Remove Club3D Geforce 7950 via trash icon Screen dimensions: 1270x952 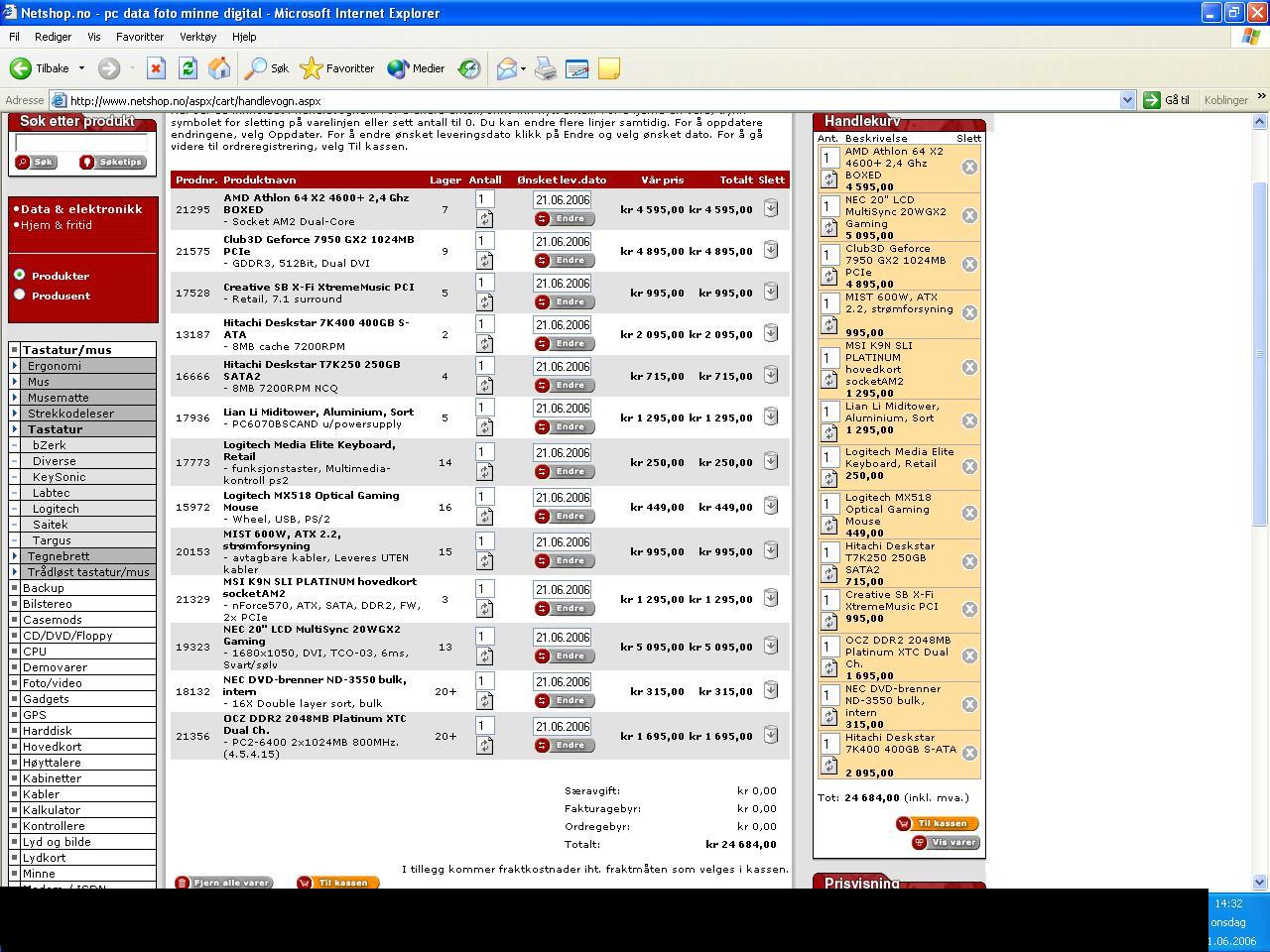point(771,250)
